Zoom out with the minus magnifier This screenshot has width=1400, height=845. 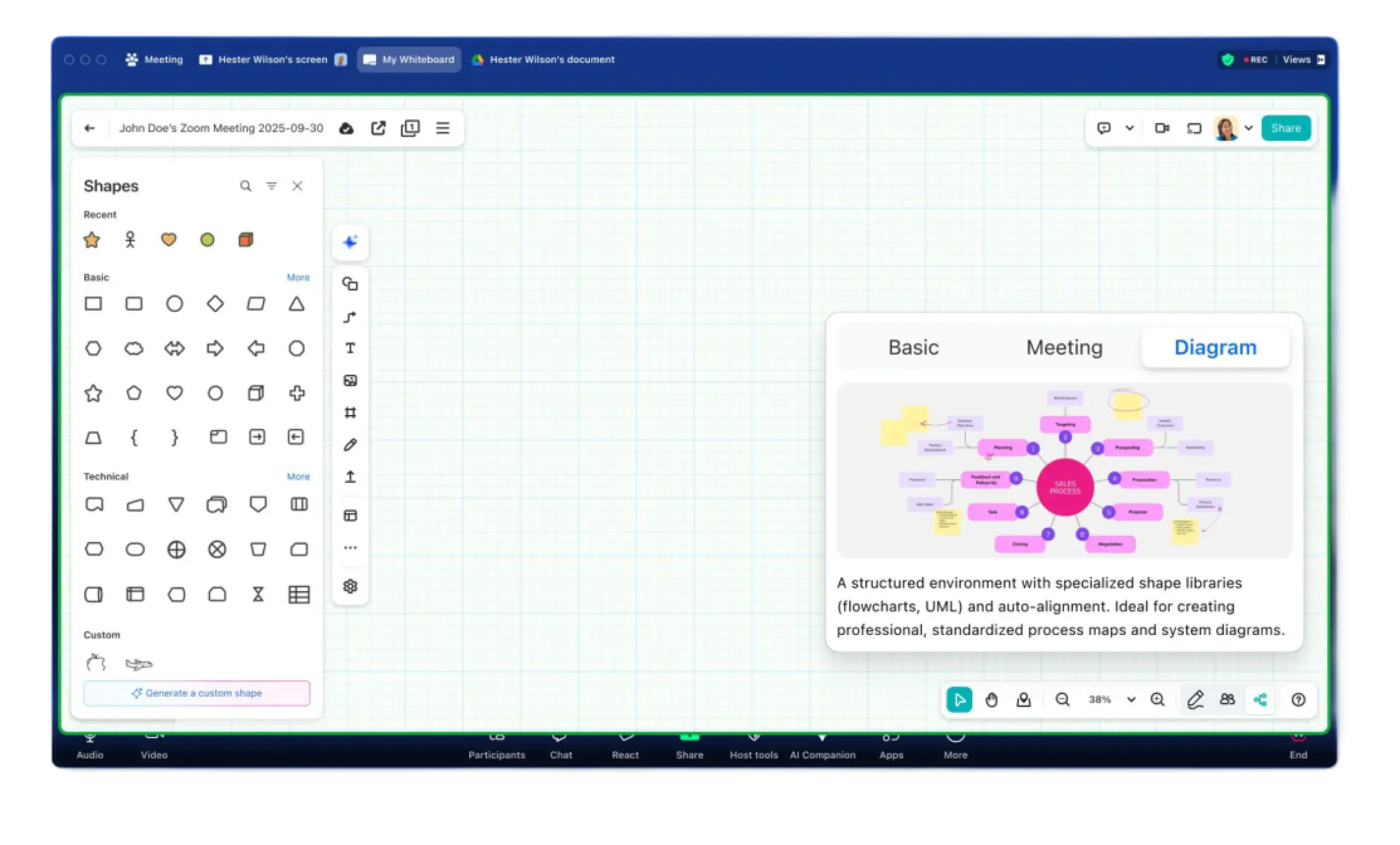pyautogui.click(x=1062, y=699)
